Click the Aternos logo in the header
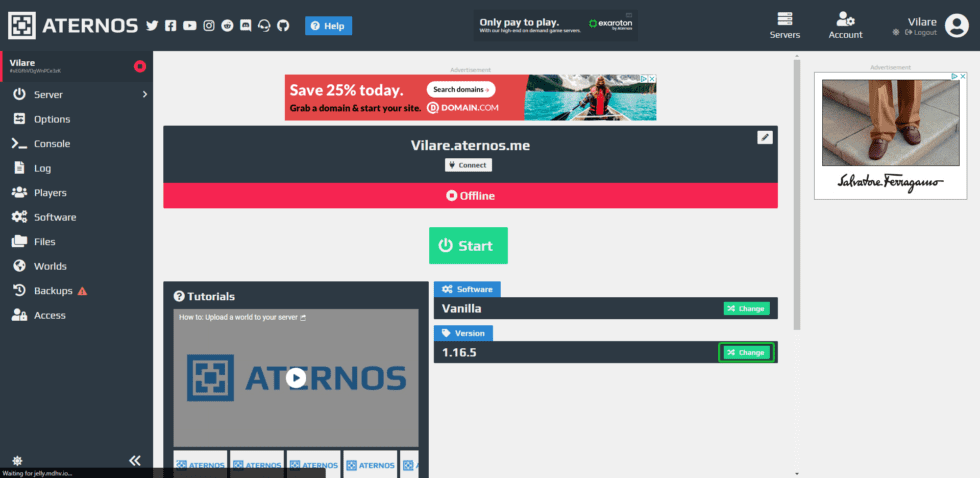The image size is (980, 478). coord(73,26)
